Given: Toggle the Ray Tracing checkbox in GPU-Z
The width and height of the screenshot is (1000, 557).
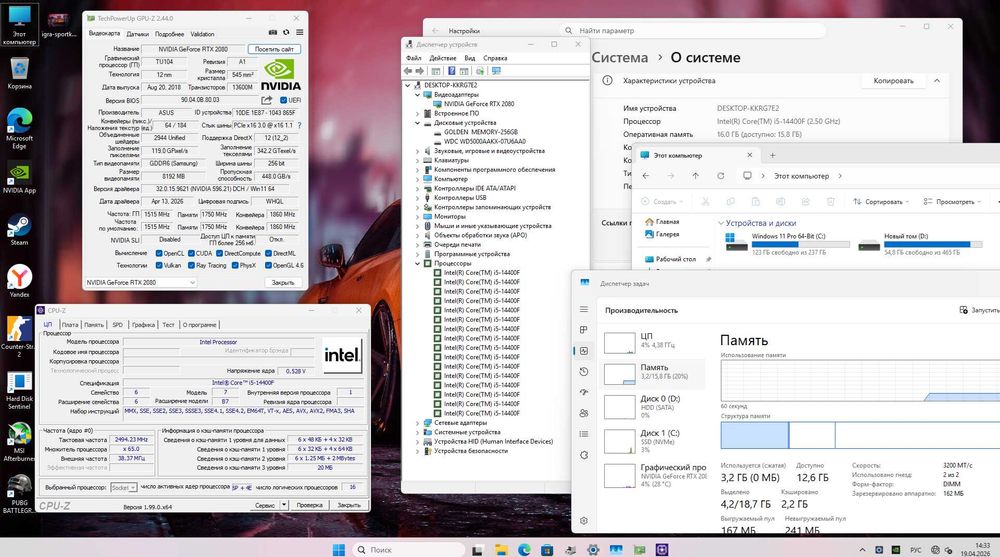Looking at the screenshot, I should coord(191,265).
